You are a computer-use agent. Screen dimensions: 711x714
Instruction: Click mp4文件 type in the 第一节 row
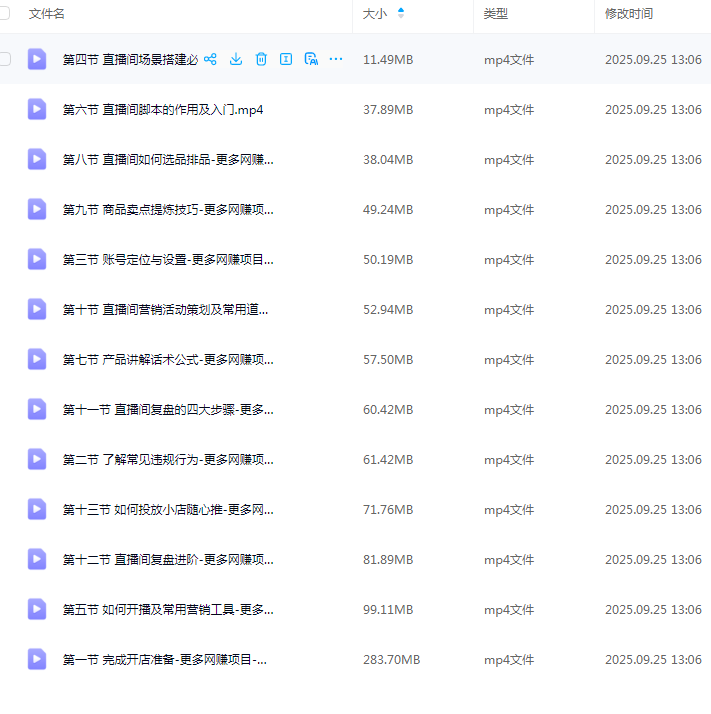(509, 660)
